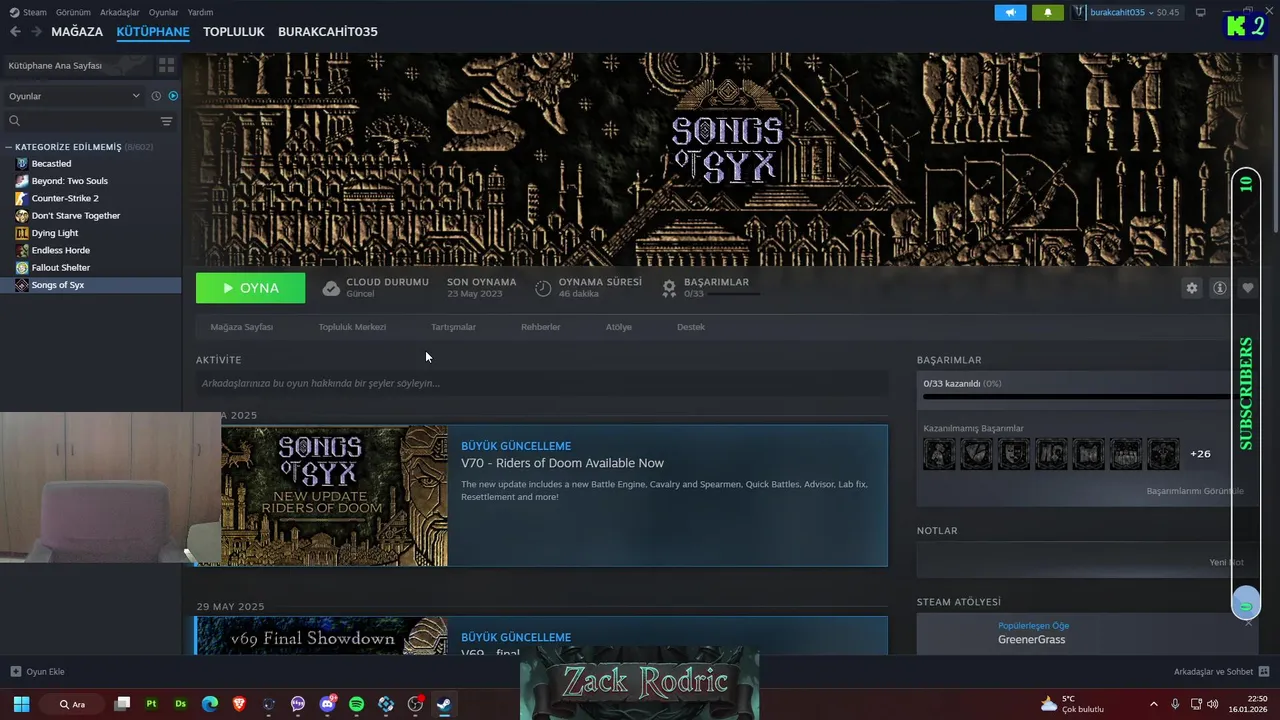Open Windows Start menu
Image resolution: width=1280 pixels, height=720 pixels.
pyautogui.click(x=21, y=704)
